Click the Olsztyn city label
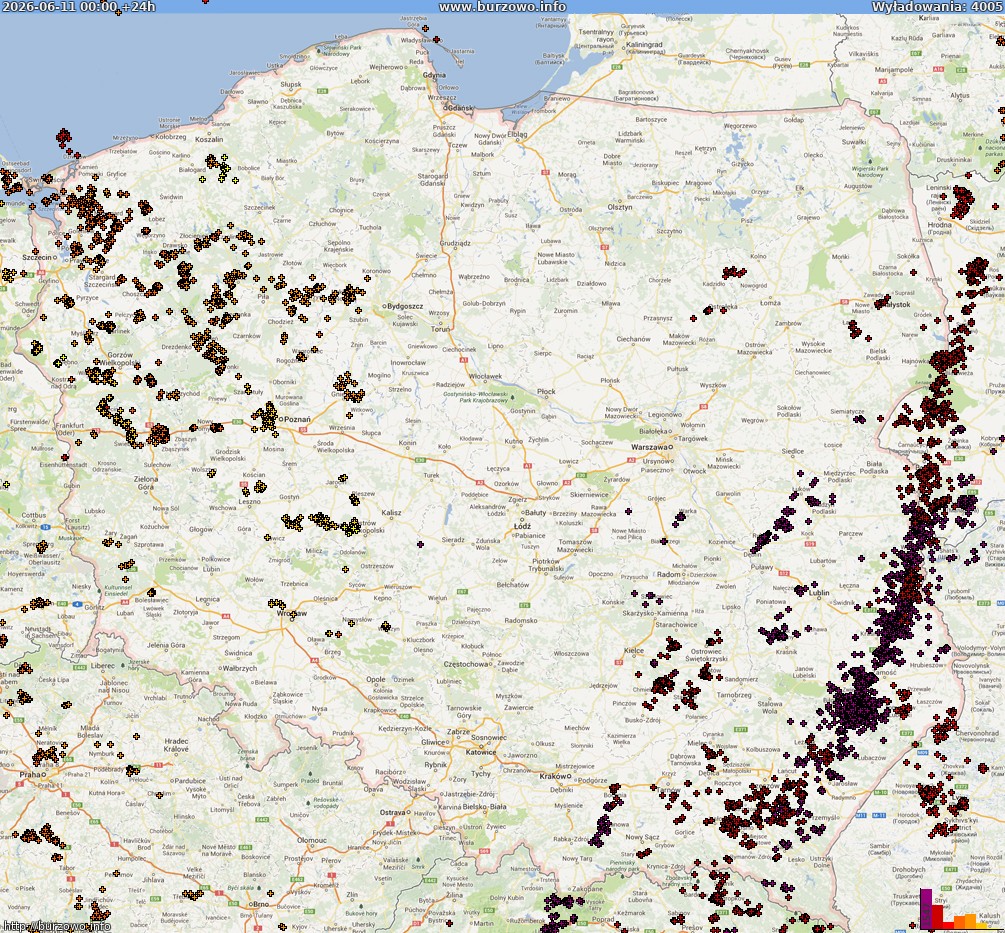Viewport: 1005px width, 933px height. click(x=620, y=207)
